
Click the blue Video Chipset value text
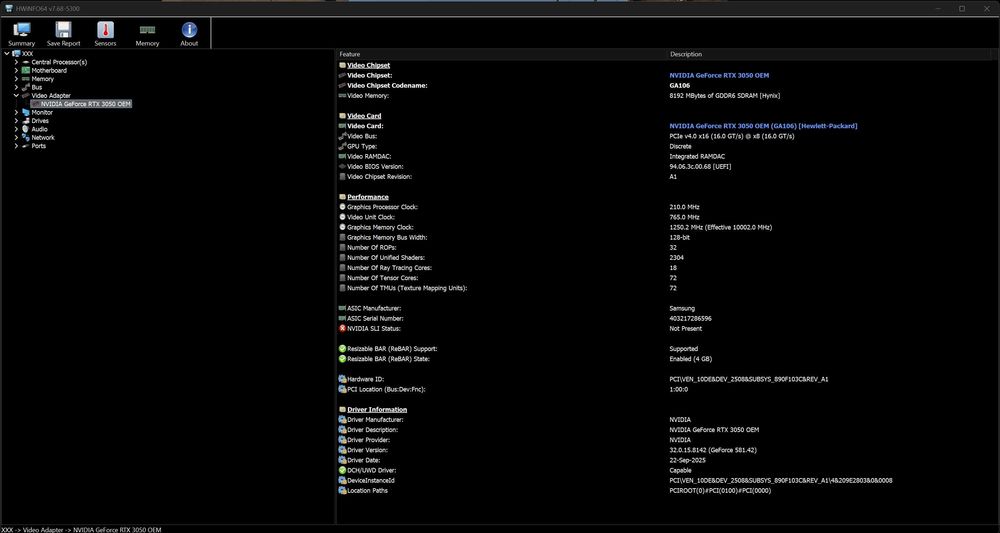tap(719, 75)
